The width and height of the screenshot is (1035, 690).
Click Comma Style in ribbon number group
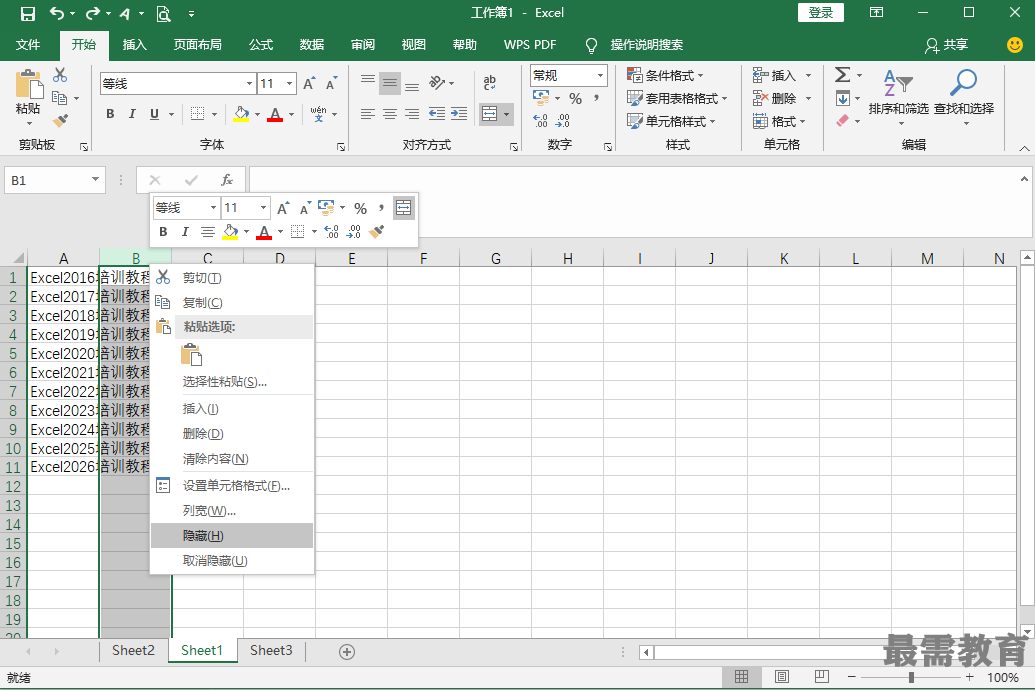pyautogui.click(x=597, y=98)
